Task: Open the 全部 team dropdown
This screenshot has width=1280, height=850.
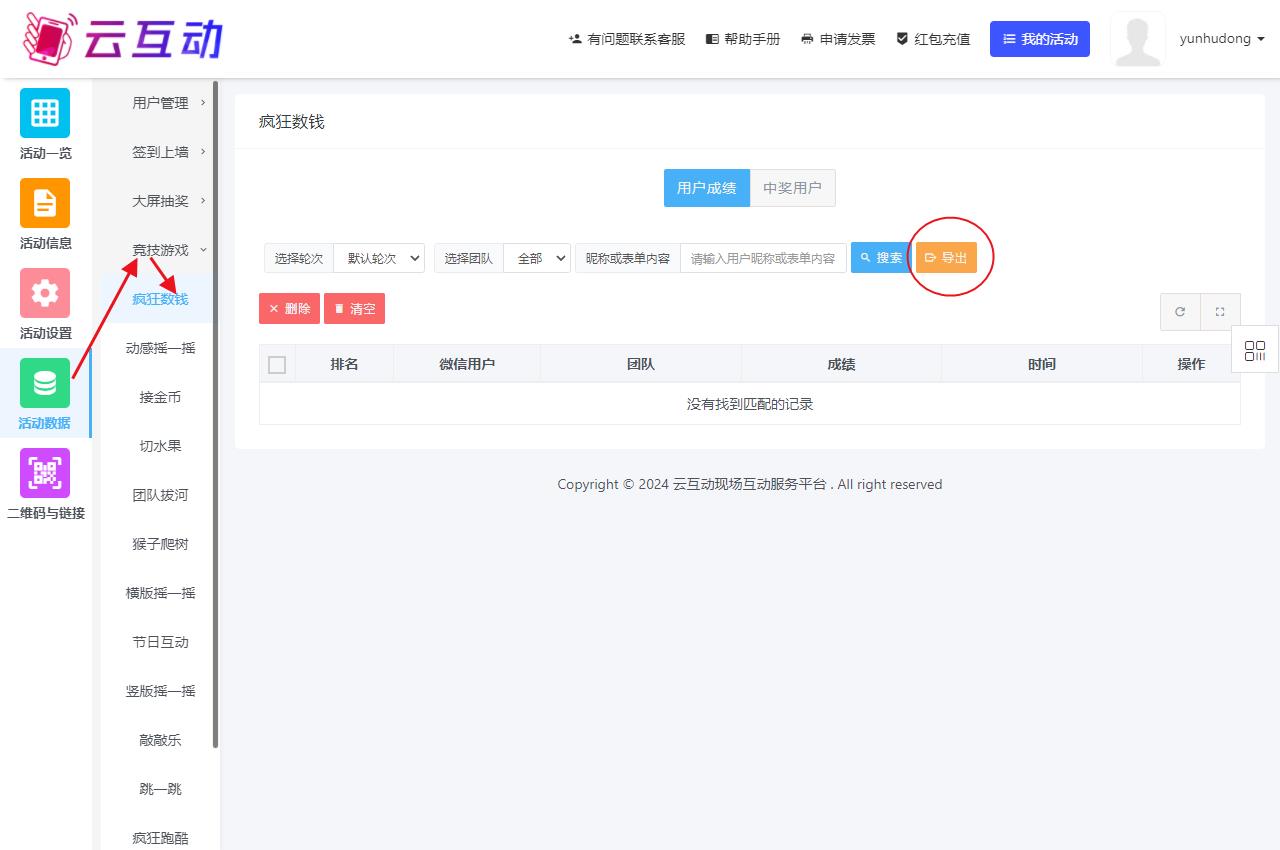Action: (537, 258)
